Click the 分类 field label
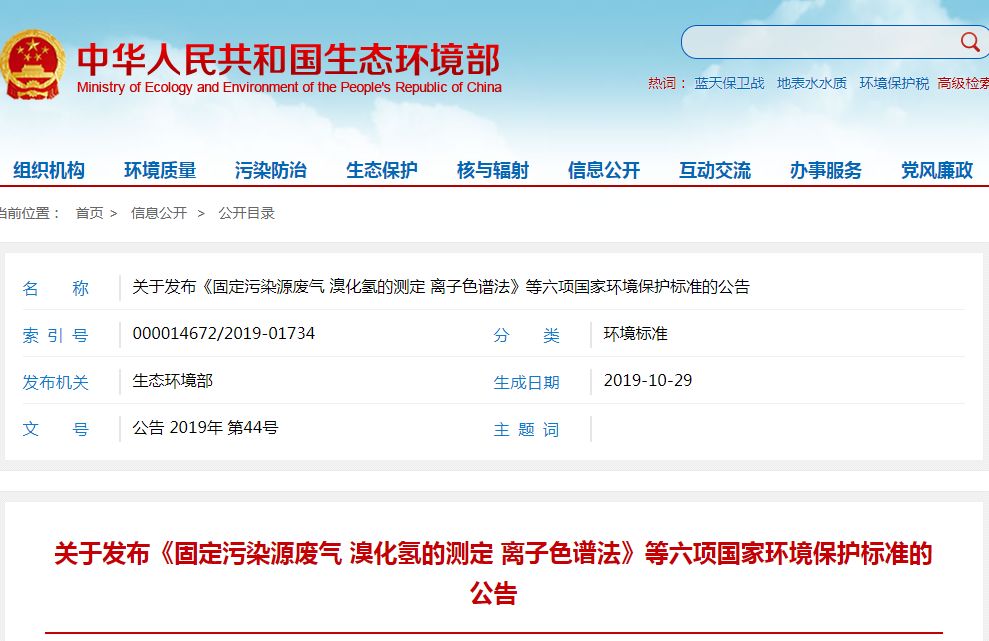 point(526,335)
